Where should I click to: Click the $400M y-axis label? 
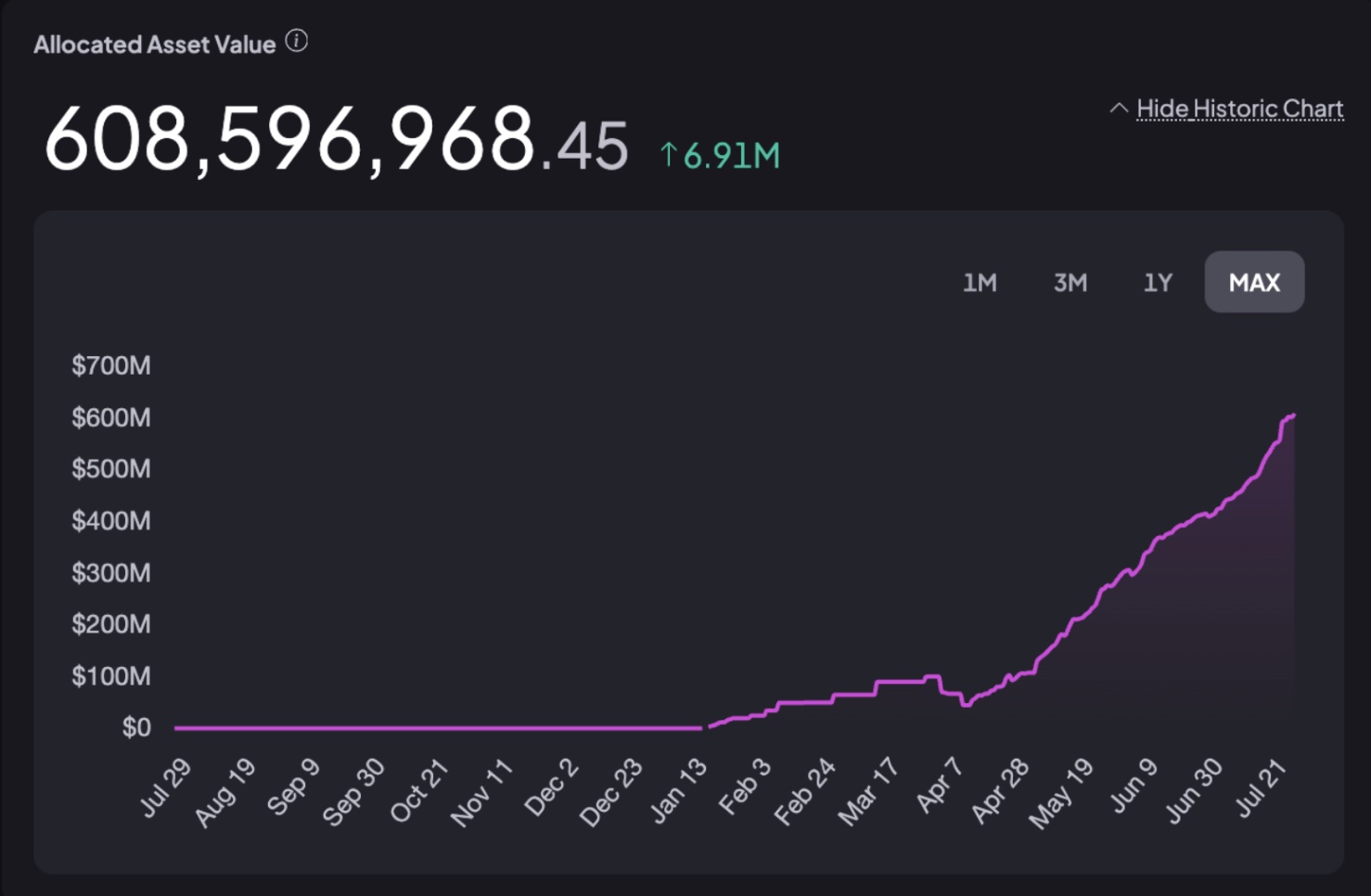pos(111,520)
